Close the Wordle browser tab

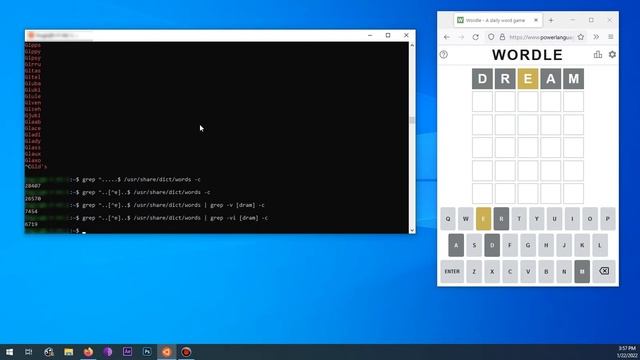[x=536, y=20]
